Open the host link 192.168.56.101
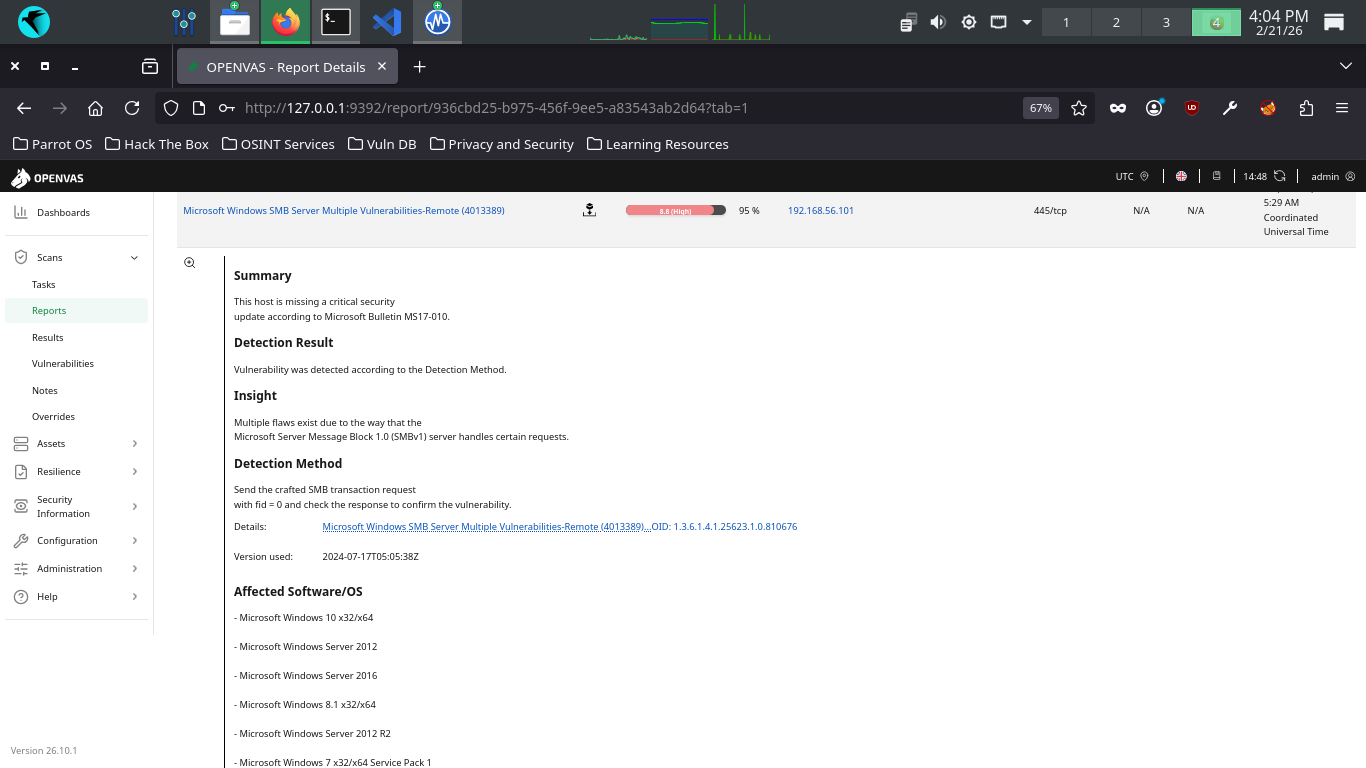 click(820, 211)
